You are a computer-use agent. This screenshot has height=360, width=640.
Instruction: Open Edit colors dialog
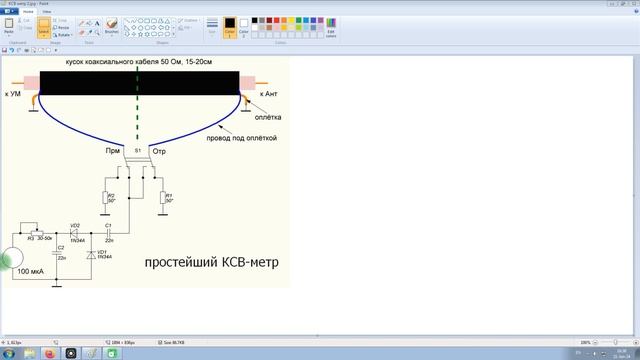(x=331, y=28)
